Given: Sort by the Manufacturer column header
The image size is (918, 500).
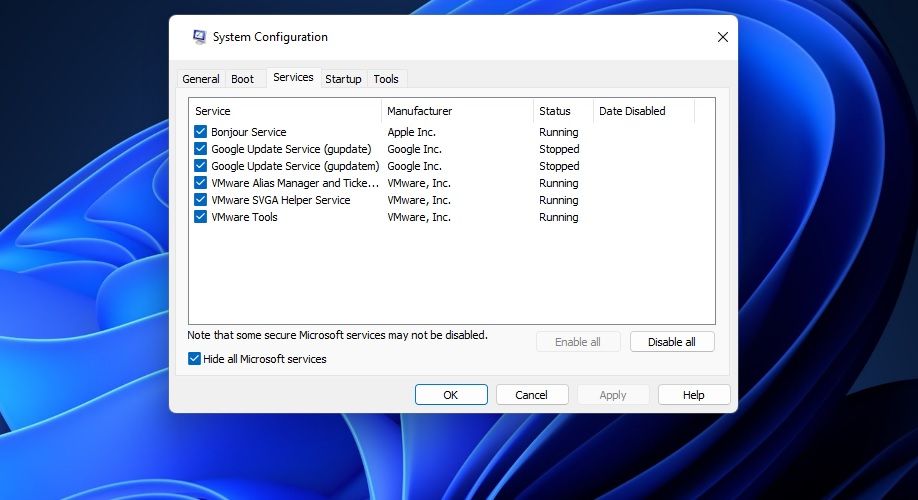Looking at the screenshot, I should tap(457, 111).
